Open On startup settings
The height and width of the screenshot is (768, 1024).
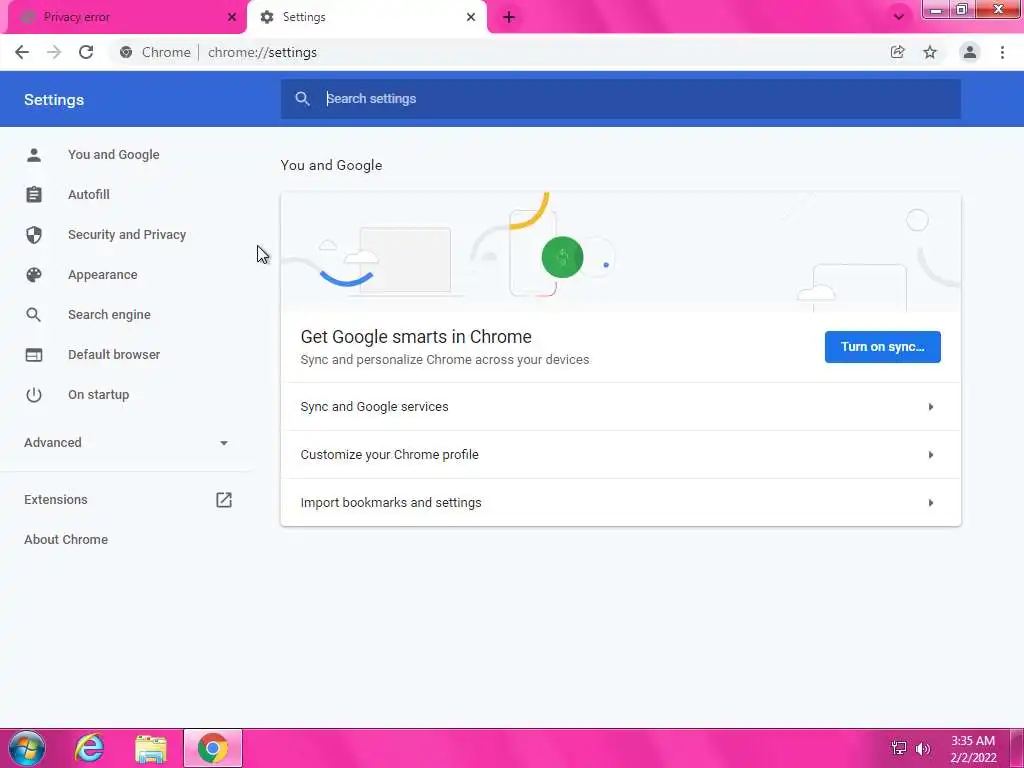click(x=99, y=394)
